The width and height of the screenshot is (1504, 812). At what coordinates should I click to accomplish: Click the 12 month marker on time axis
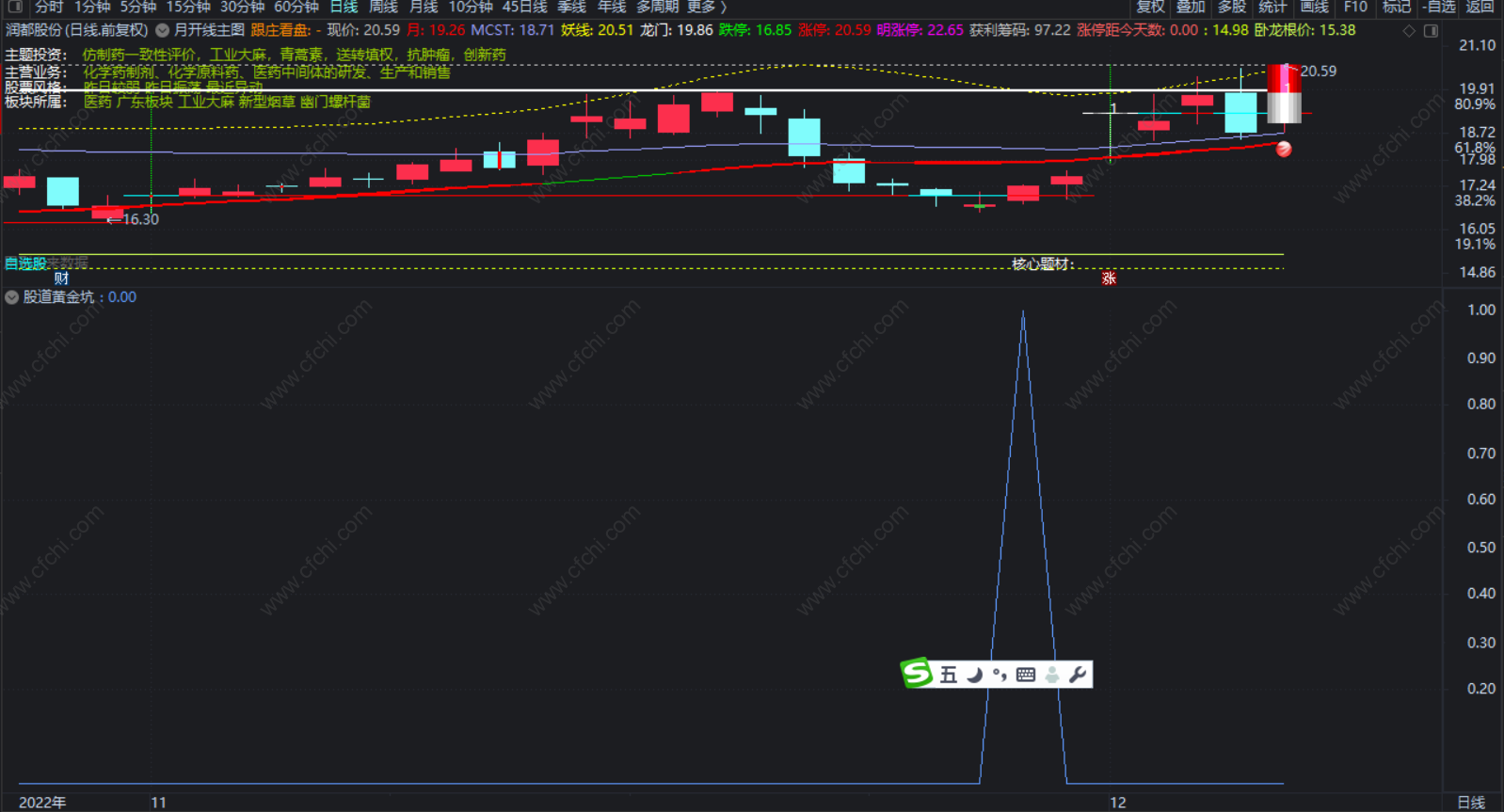(1117, 803)
